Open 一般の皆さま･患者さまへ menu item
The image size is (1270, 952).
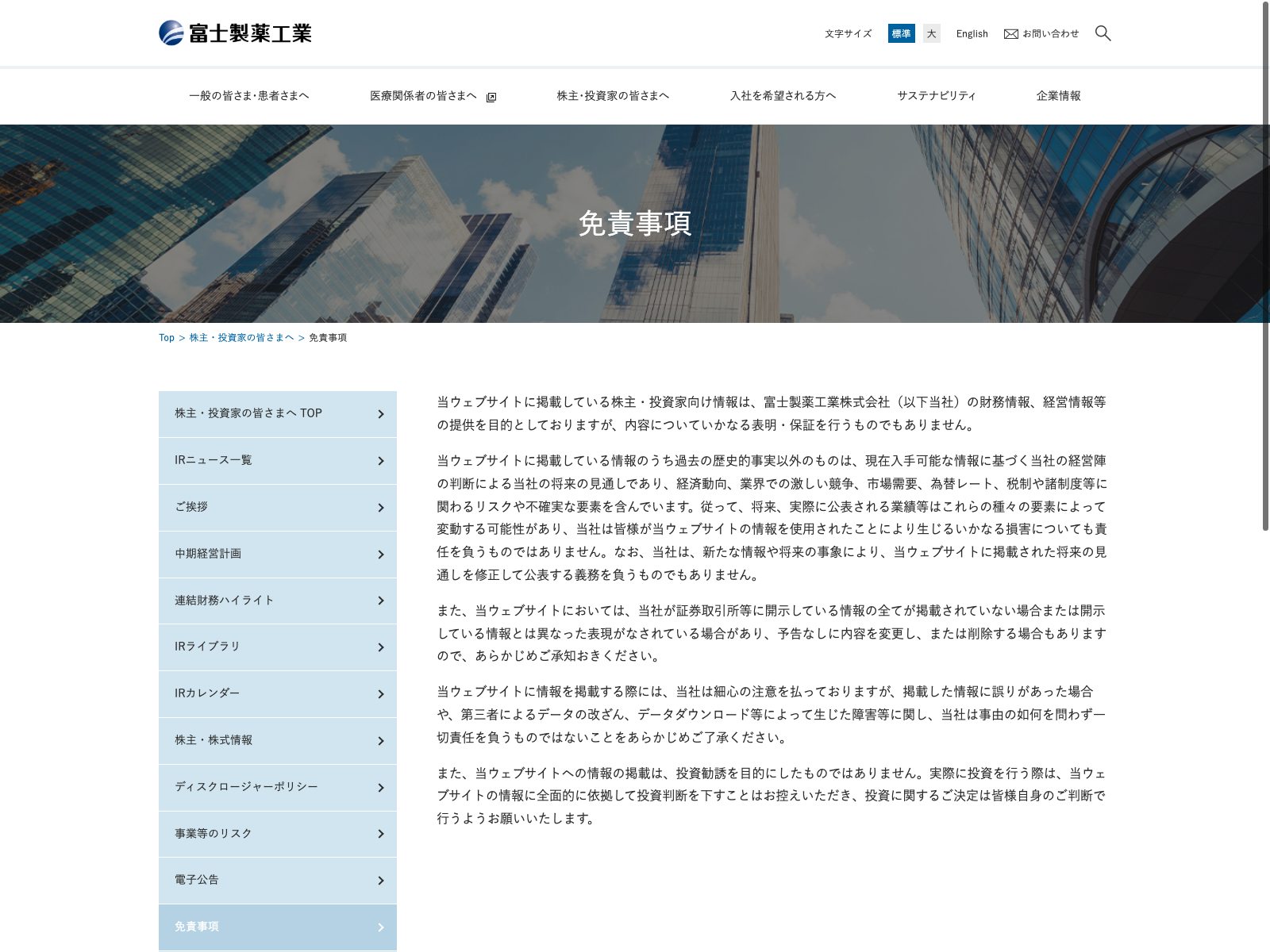point(249,96)
